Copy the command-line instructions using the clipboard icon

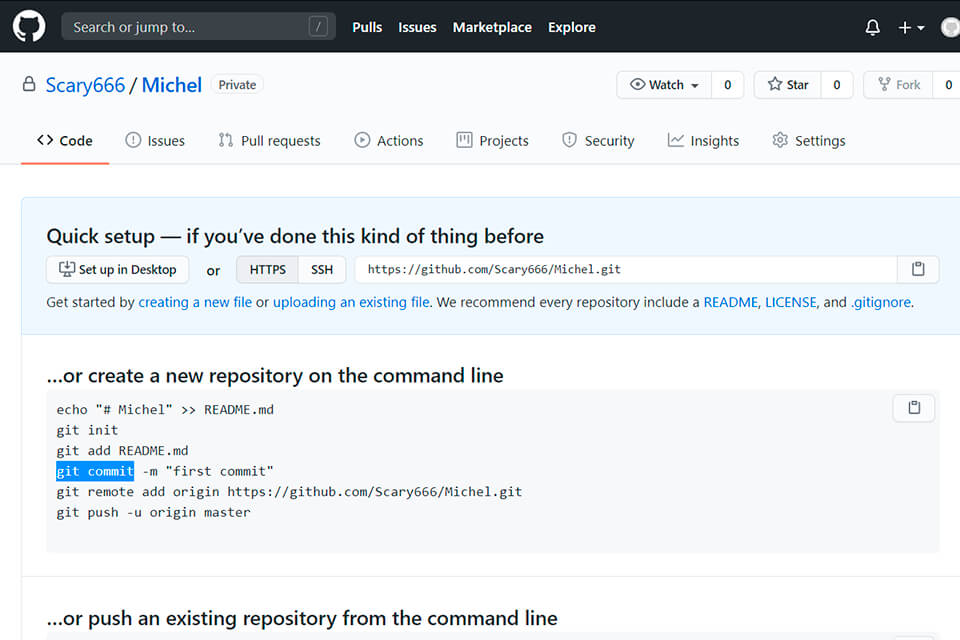point(913,407)
